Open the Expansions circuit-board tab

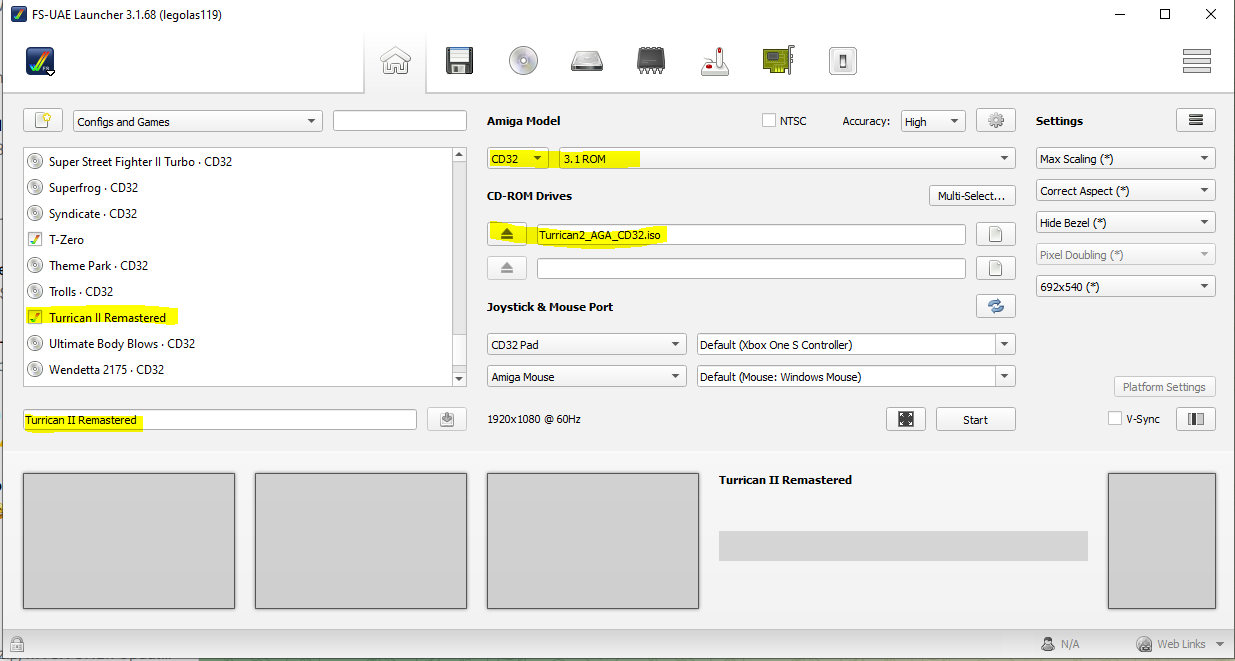[x=778, y=62]
